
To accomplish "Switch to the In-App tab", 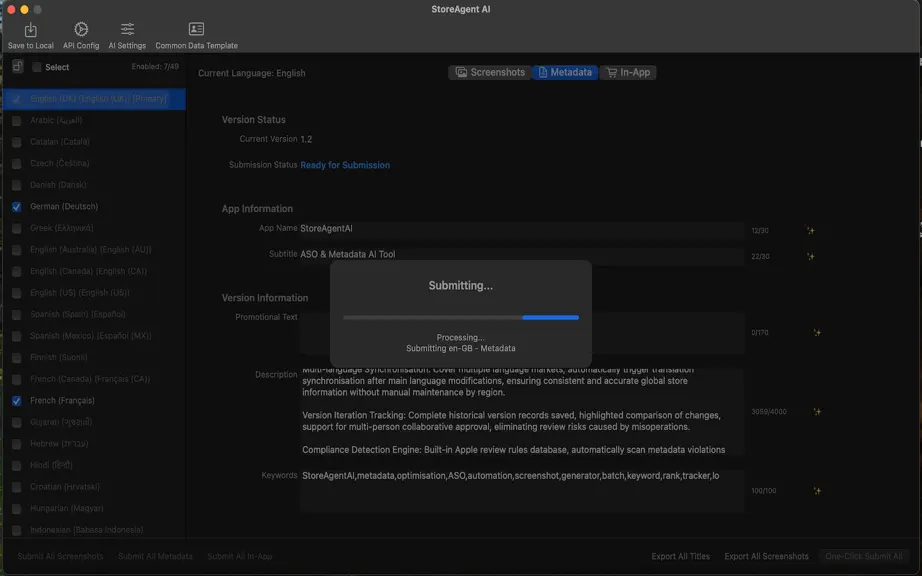I will click(628, 72).
